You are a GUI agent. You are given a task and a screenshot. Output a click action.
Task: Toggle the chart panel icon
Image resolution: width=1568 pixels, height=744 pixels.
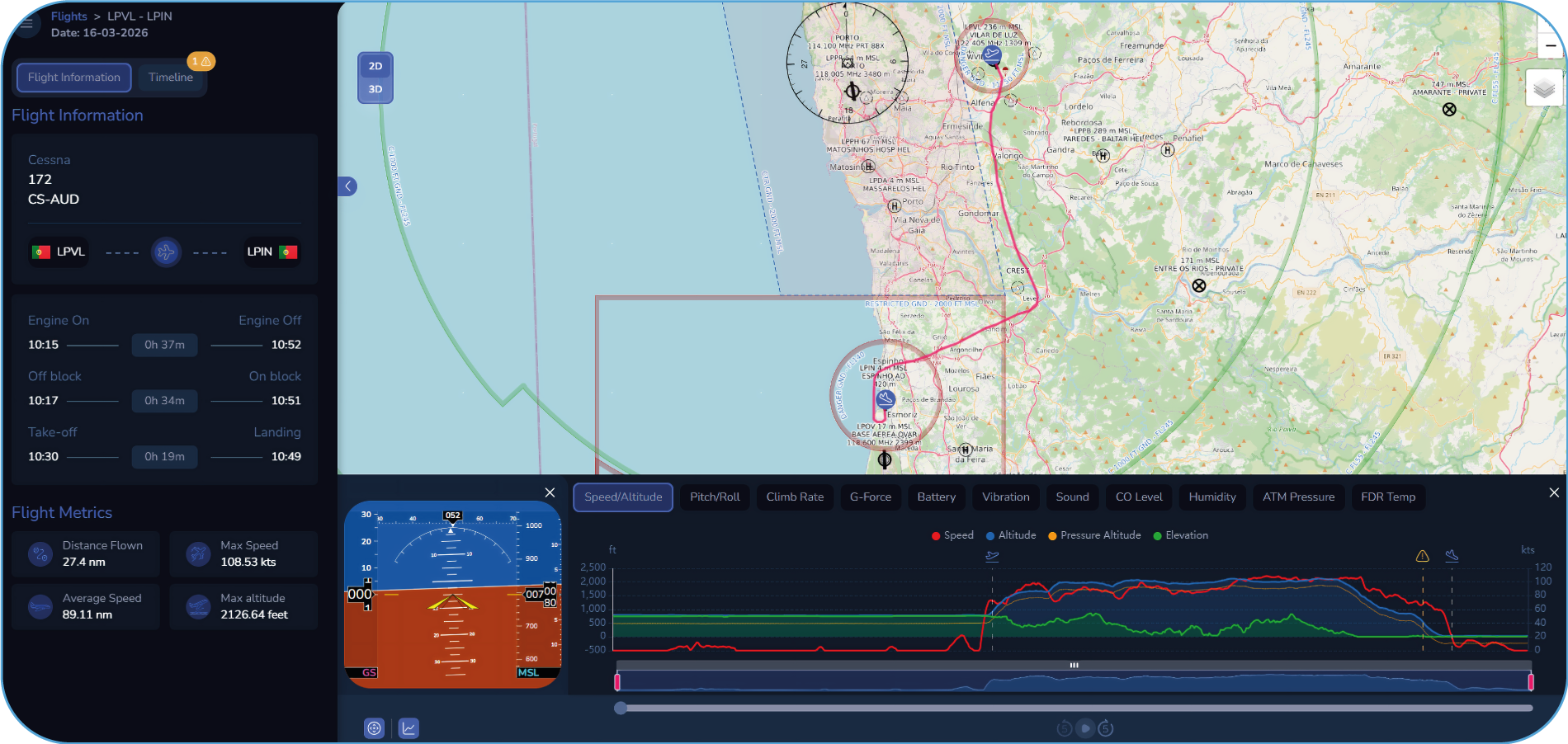tap(409, 728)
